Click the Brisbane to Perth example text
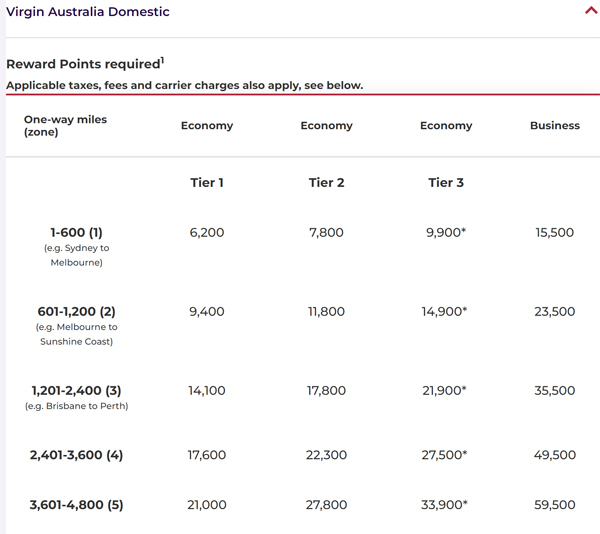Screen dimensions: 600x534 click(77, 406)
